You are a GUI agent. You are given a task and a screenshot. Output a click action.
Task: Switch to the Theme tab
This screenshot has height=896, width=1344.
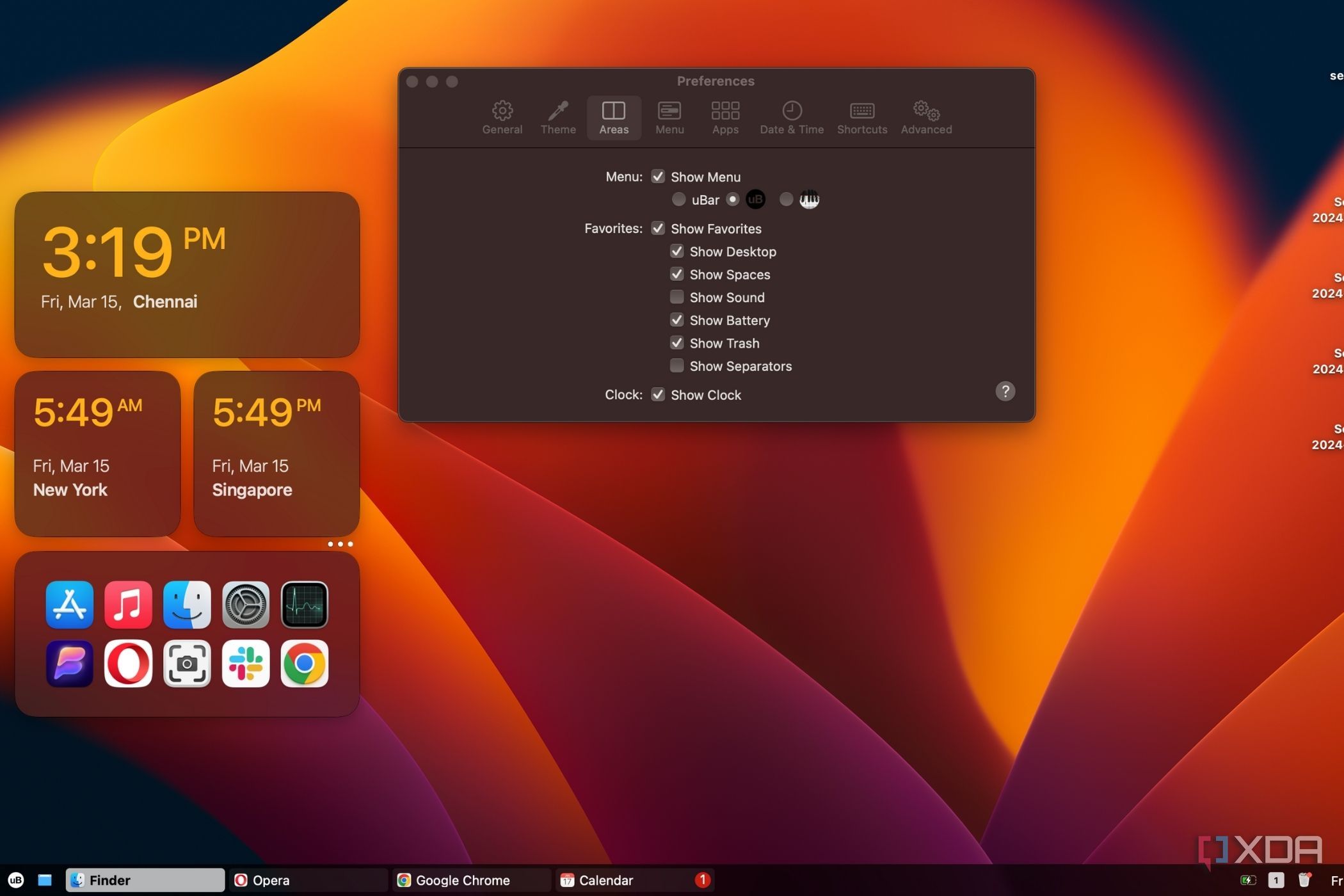click(x=558, y=118)
